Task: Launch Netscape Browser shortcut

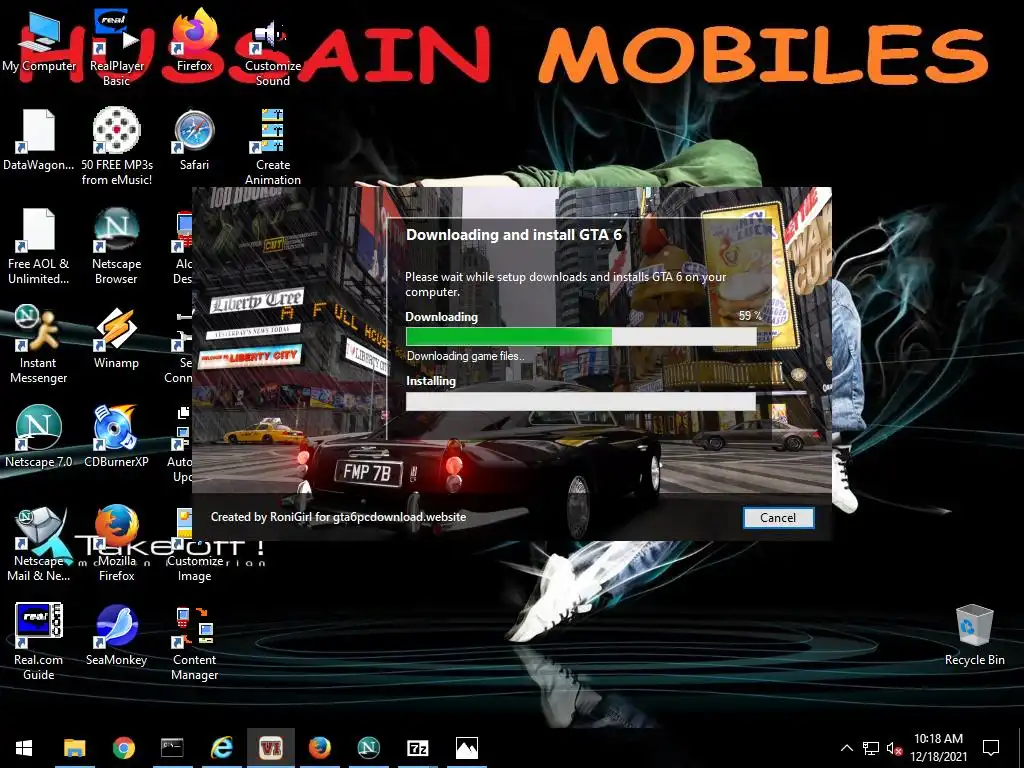Action: 116,246
